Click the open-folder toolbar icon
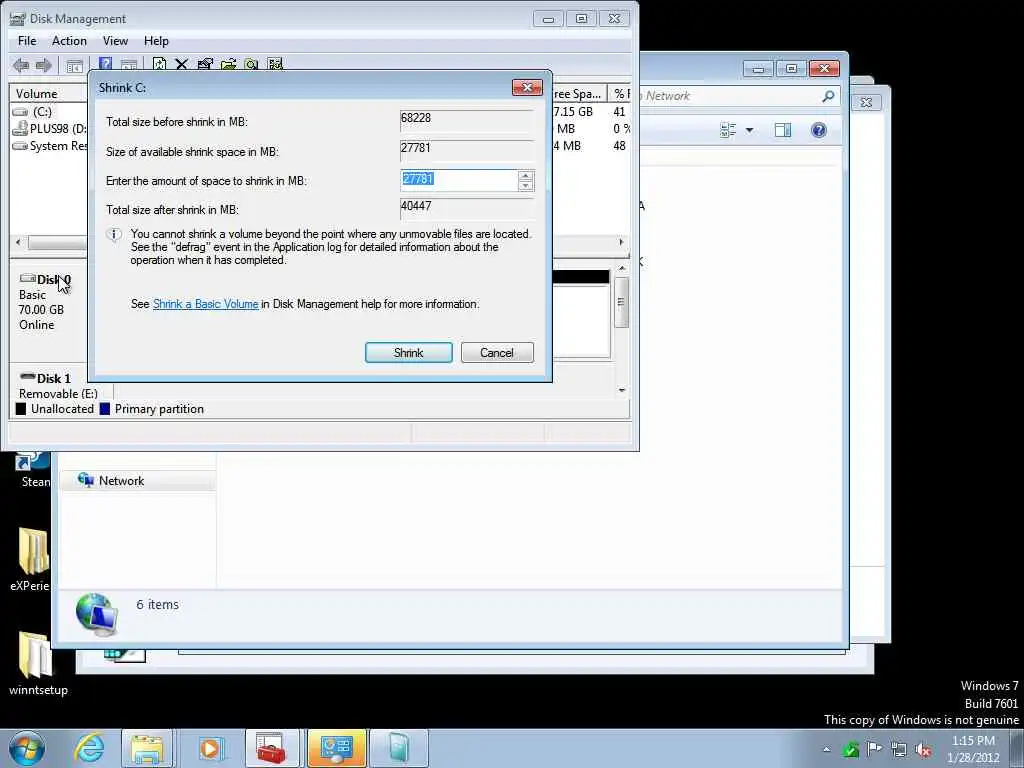 point(229,64)
